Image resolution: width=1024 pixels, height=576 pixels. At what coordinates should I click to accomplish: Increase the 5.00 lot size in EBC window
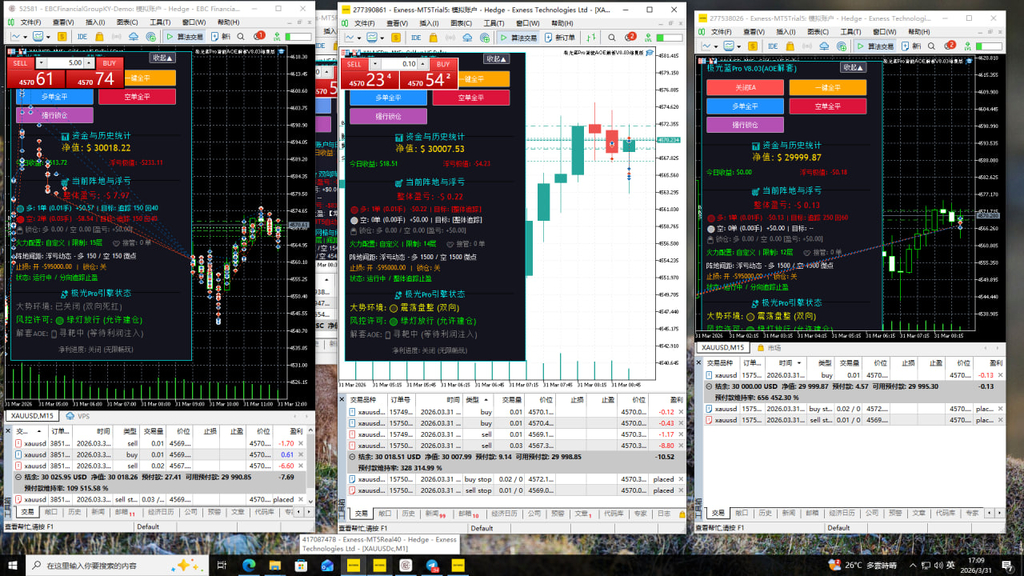point(88,63)
